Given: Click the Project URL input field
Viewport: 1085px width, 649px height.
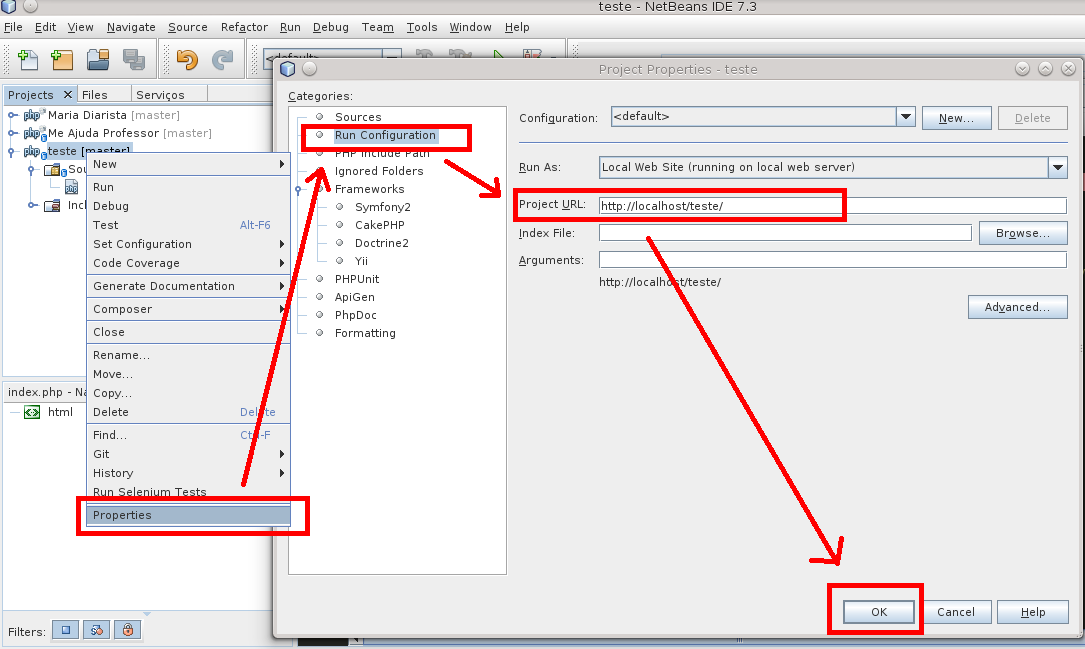Looking at the screenshot, I should [x=832, y=205].
